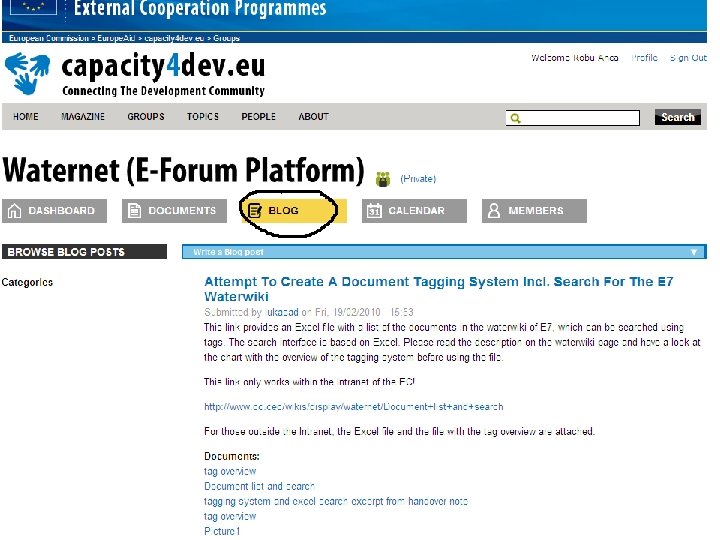Switch to the DOCUMENTS tab
Viewport: 720px width, 540px height.
174,211
